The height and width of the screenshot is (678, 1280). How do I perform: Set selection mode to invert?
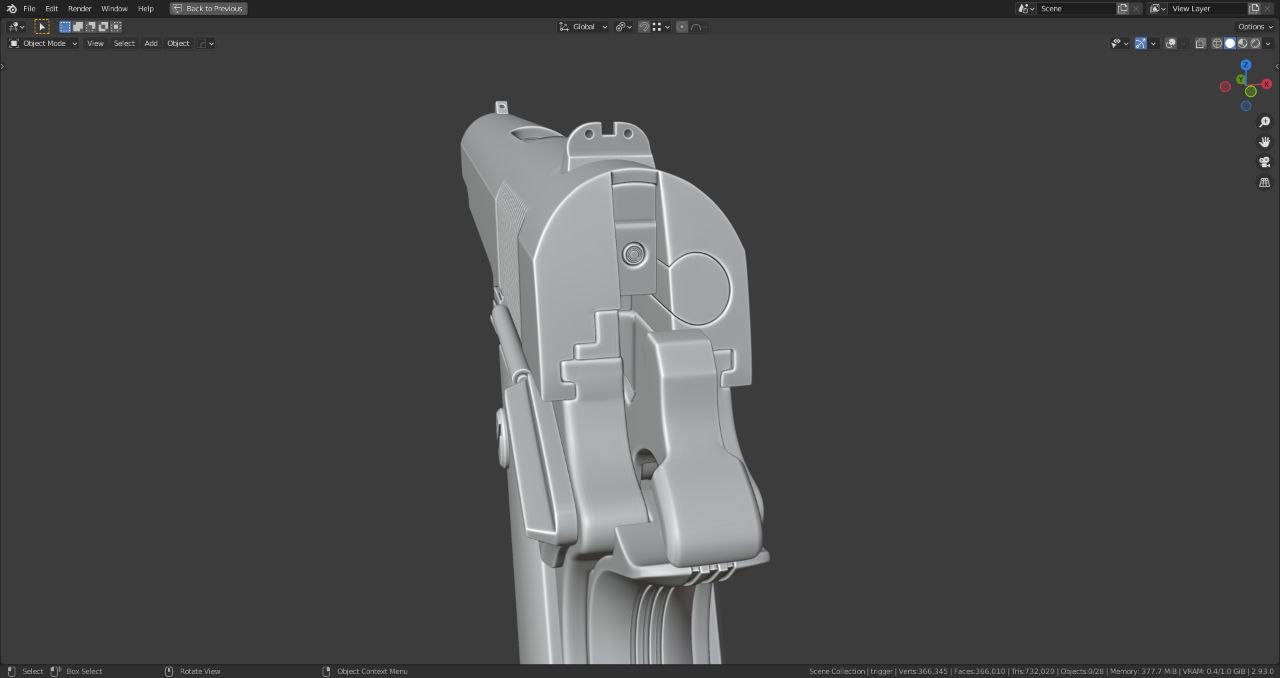pos(103,27)
